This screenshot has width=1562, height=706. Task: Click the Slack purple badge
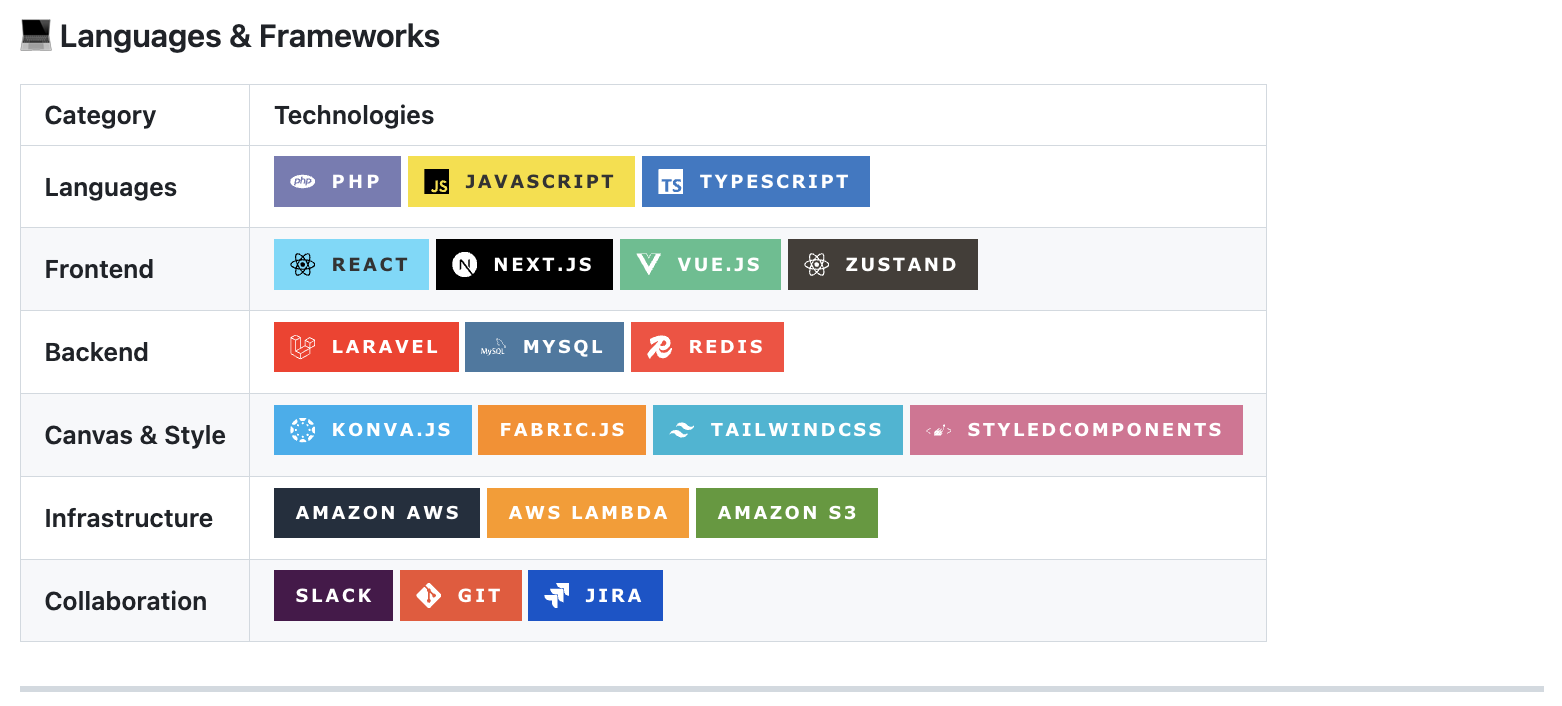(x=333, y=596)
